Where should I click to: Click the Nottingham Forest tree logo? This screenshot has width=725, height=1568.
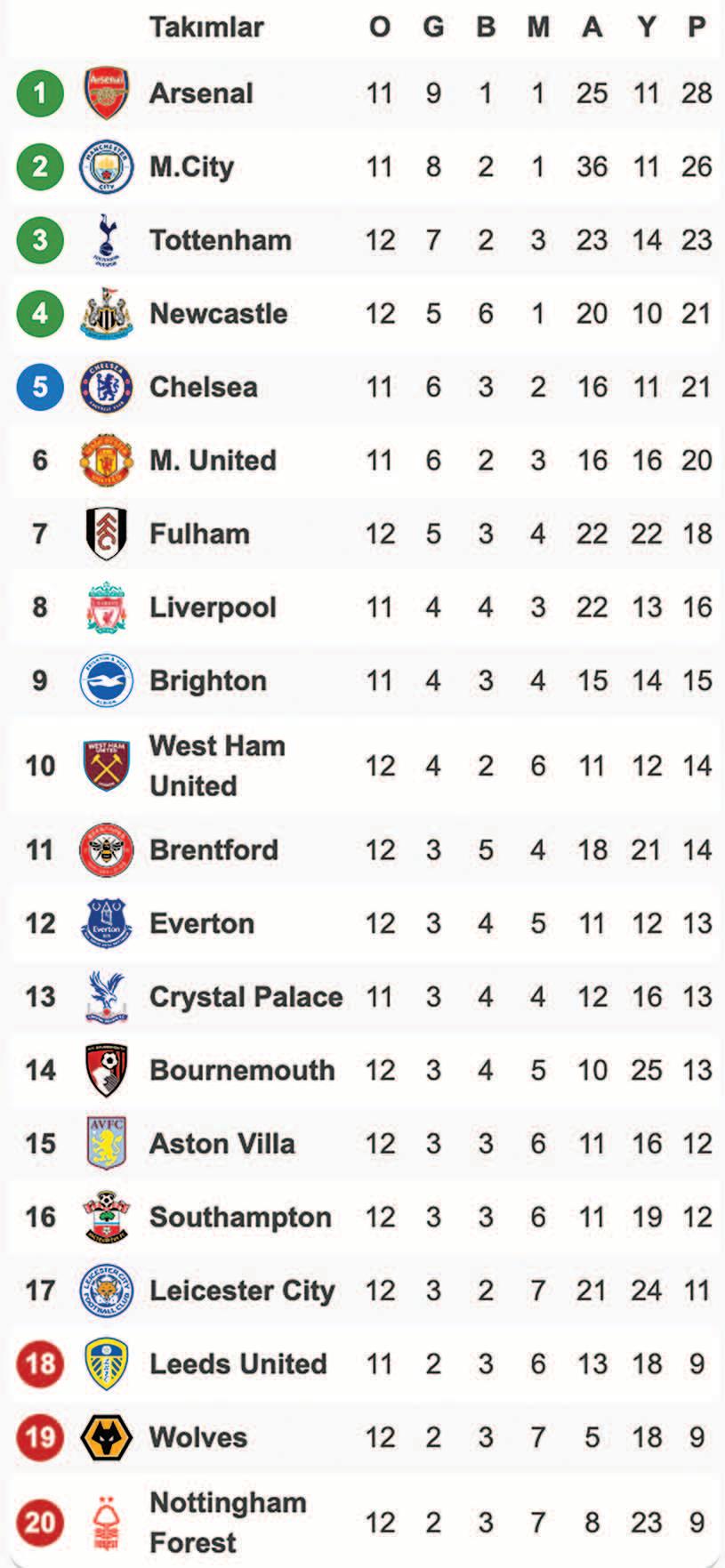point(107,1523)
